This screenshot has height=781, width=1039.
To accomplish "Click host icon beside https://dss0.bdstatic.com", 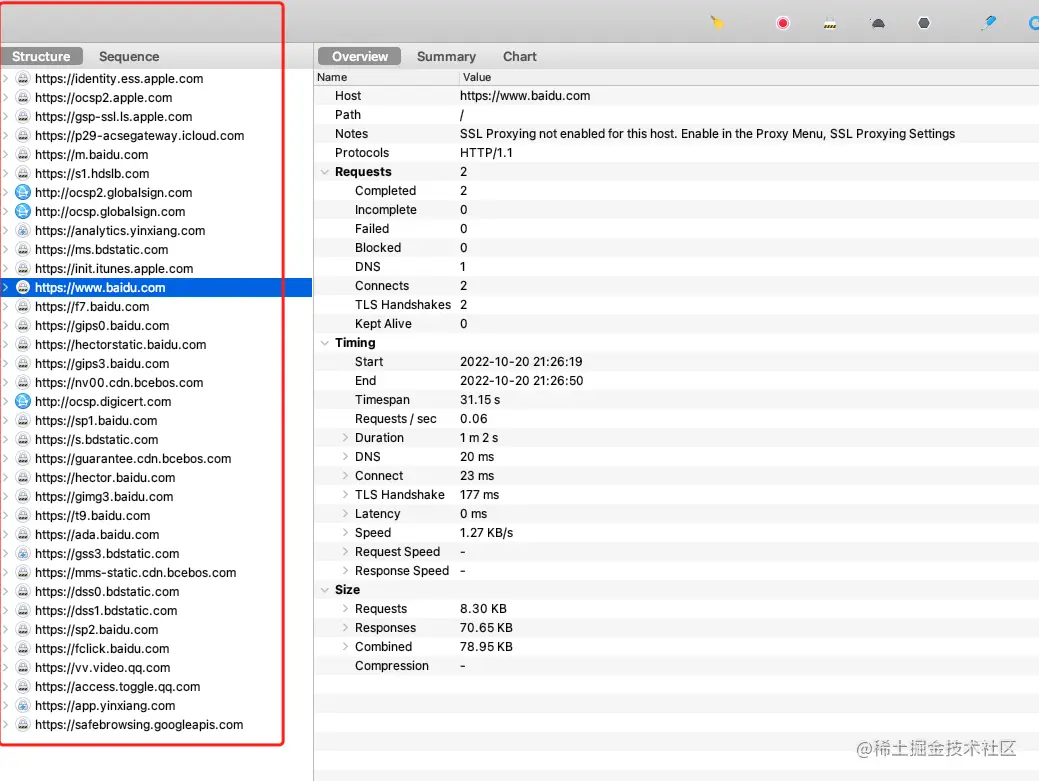I will click(23, 592).
